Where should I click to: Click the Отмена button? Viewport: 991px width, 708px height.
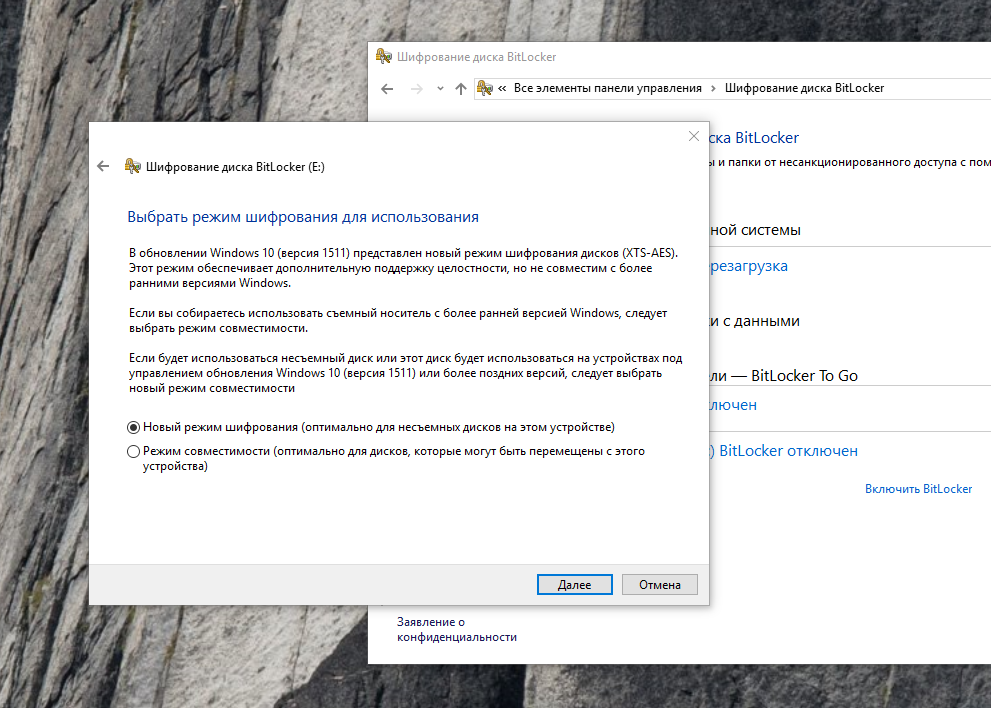660,585
